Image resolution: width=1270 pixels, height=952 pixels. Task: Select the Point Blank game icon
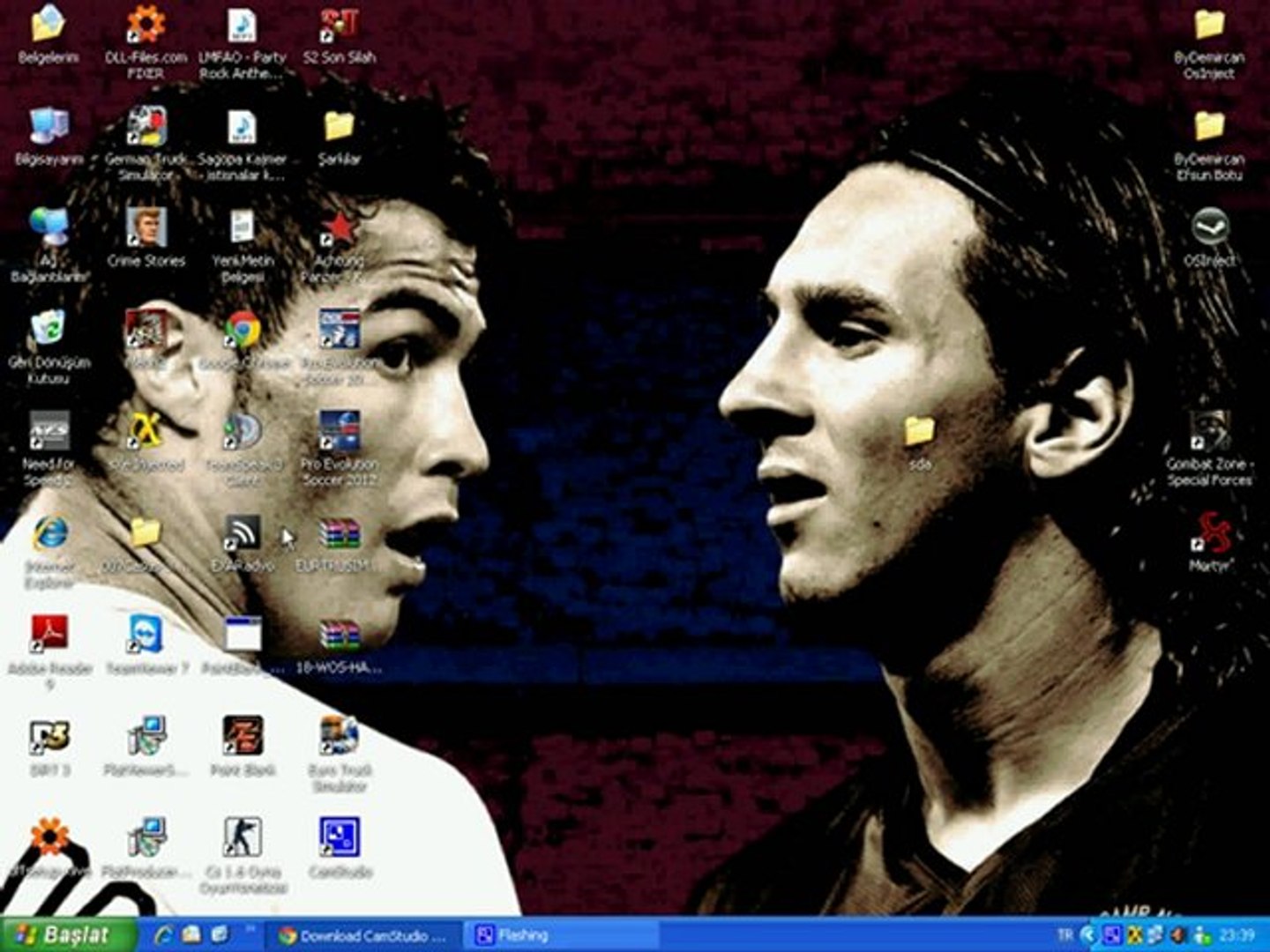(243, 737)
